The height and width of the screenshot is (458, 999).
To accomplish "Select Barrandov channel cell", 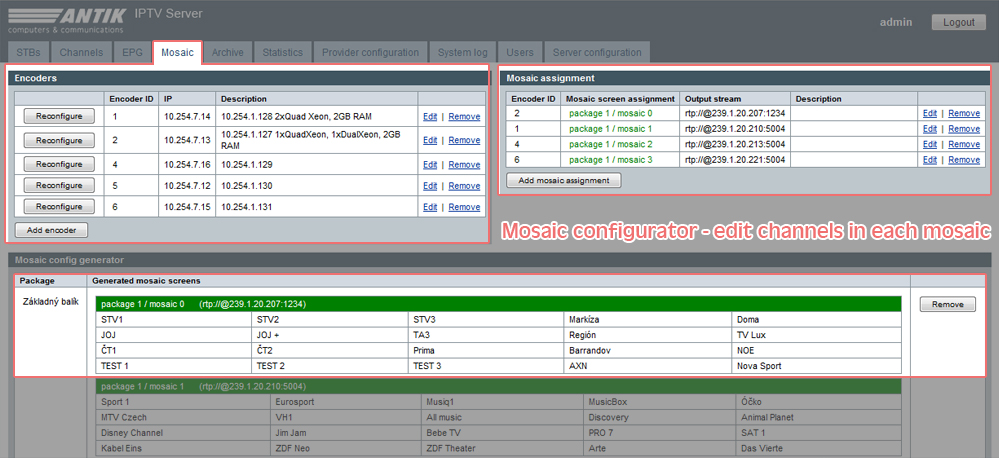I will pyautogui.click(x=648, y=350).
